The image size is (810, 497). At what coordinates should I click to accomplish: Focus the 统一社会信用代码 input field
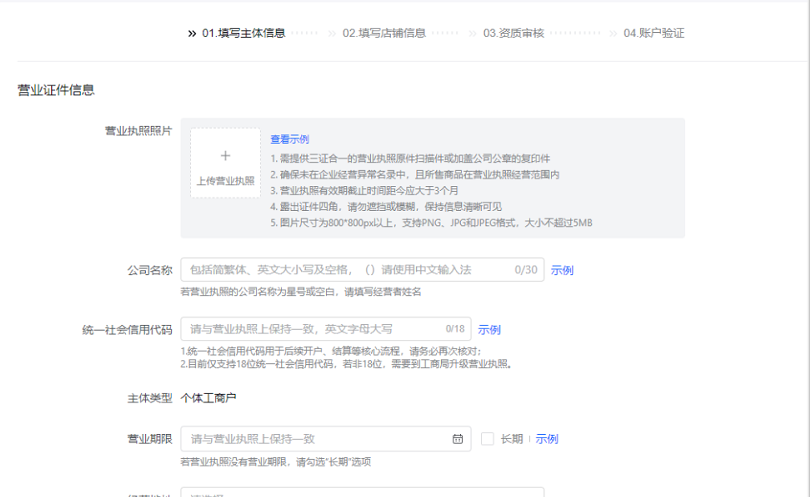tap(325, 329)
